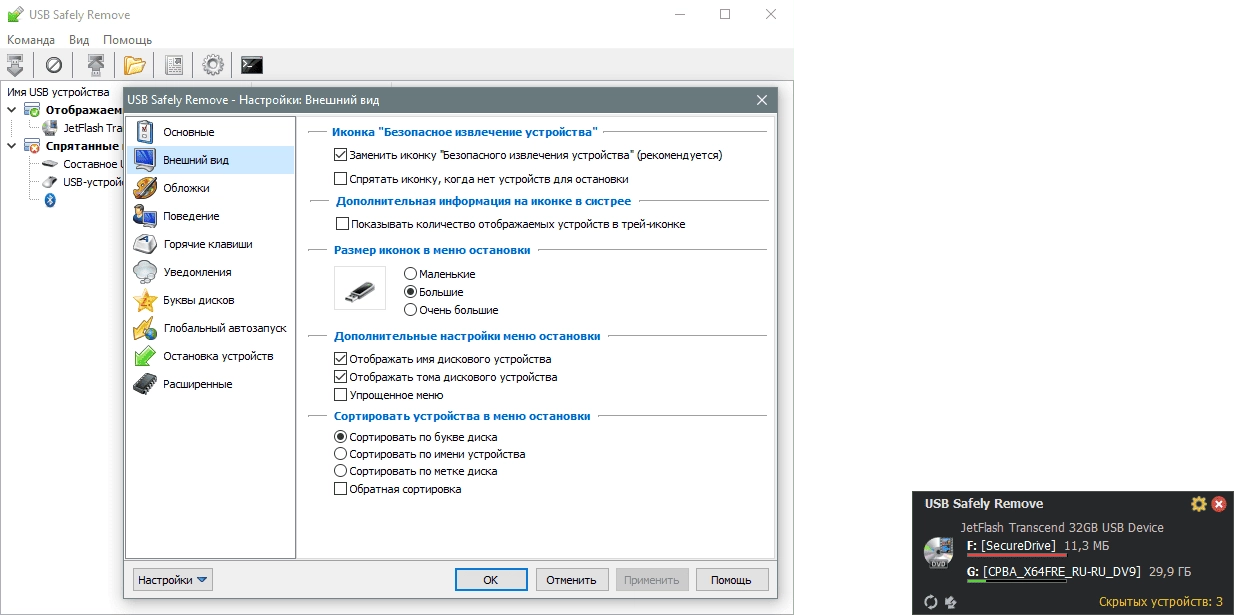This screenshot has width=1234, height=615.
Task: Select the Bluetooth device icon in hidden devices
Action: point(50,200)
